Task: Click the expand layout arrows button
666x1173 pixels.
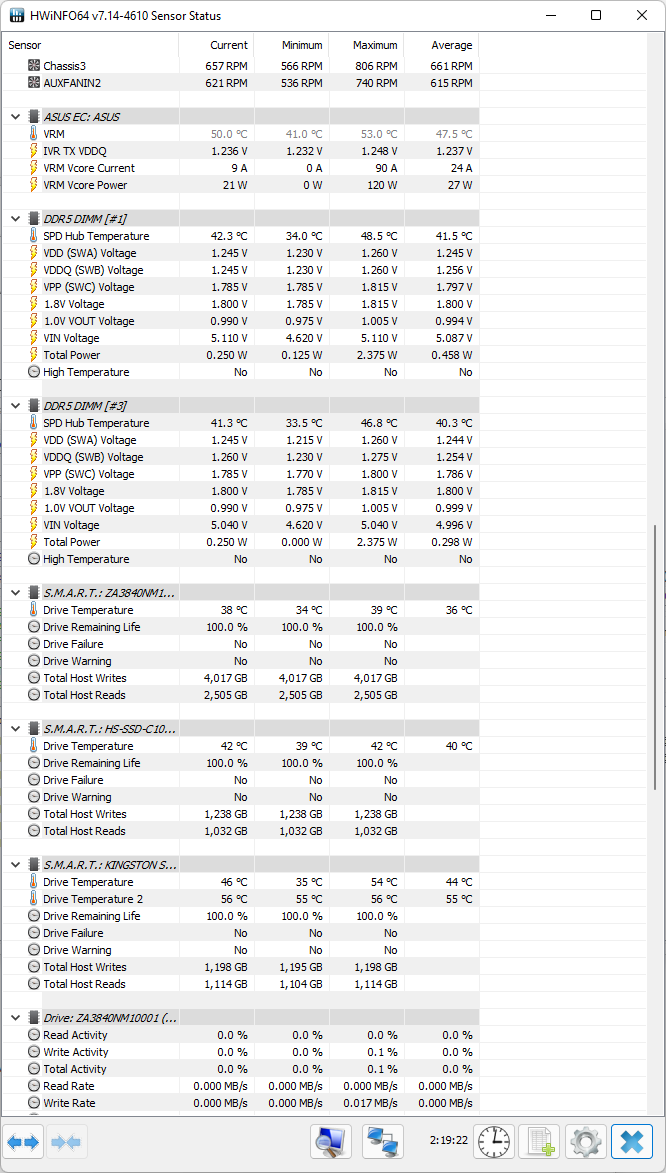Action: (23, 1142)
